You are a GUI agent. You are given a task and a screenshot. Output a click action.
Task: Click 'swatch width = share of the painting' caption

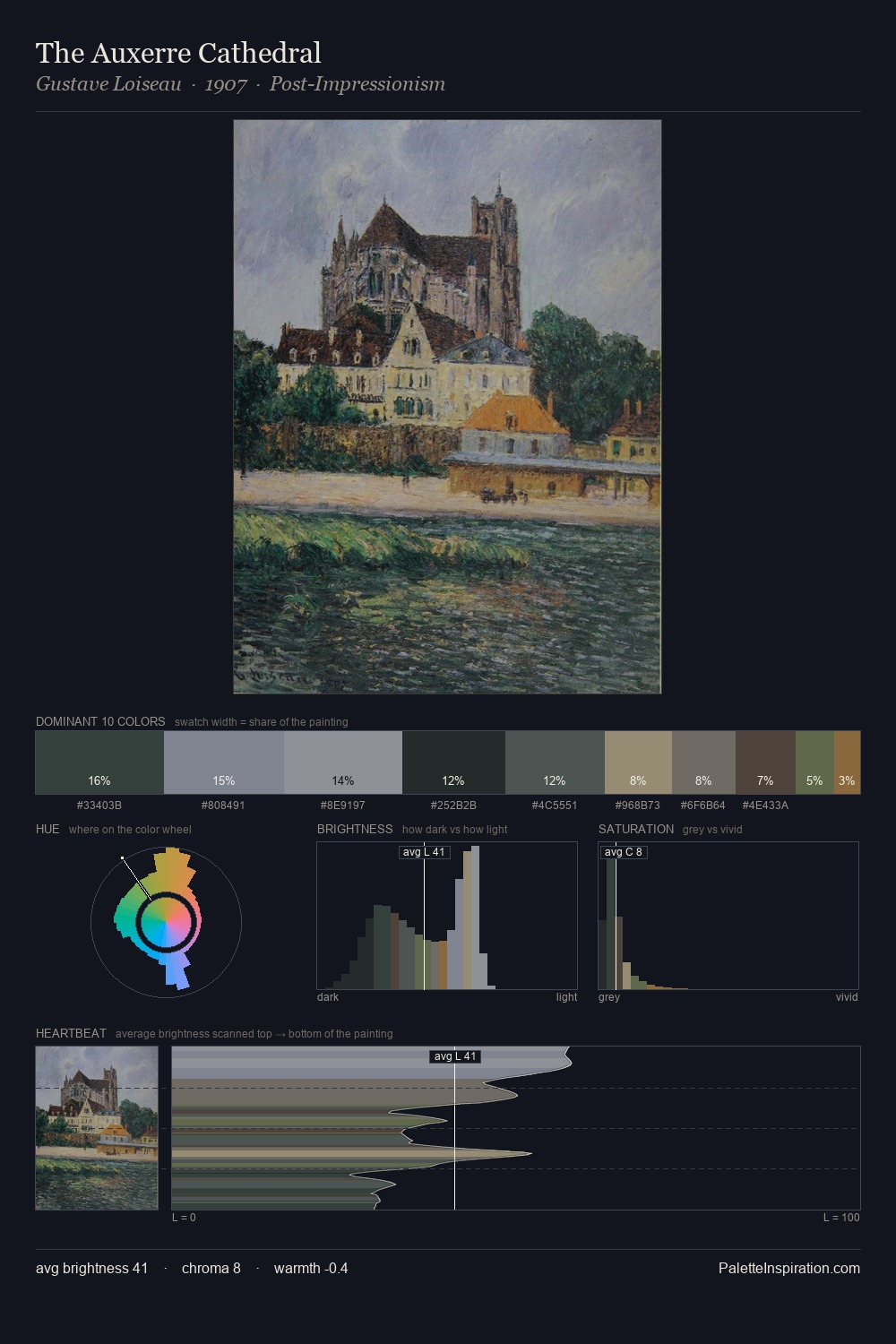click(x=262, y=722)
